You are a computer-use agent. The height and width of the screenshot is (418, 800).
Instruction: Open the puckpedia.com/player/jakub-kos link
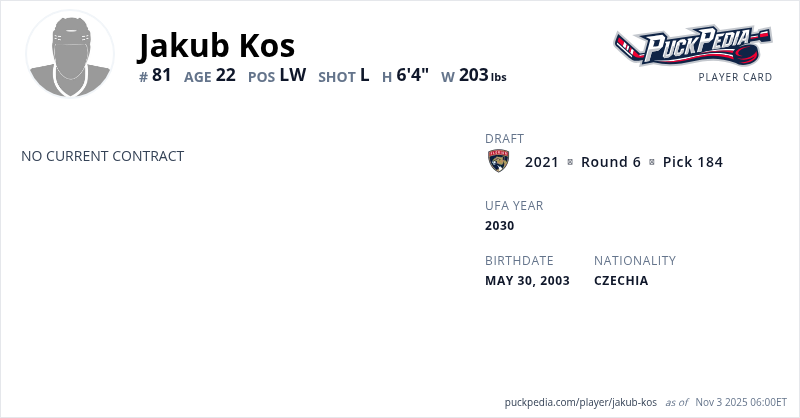580,402
